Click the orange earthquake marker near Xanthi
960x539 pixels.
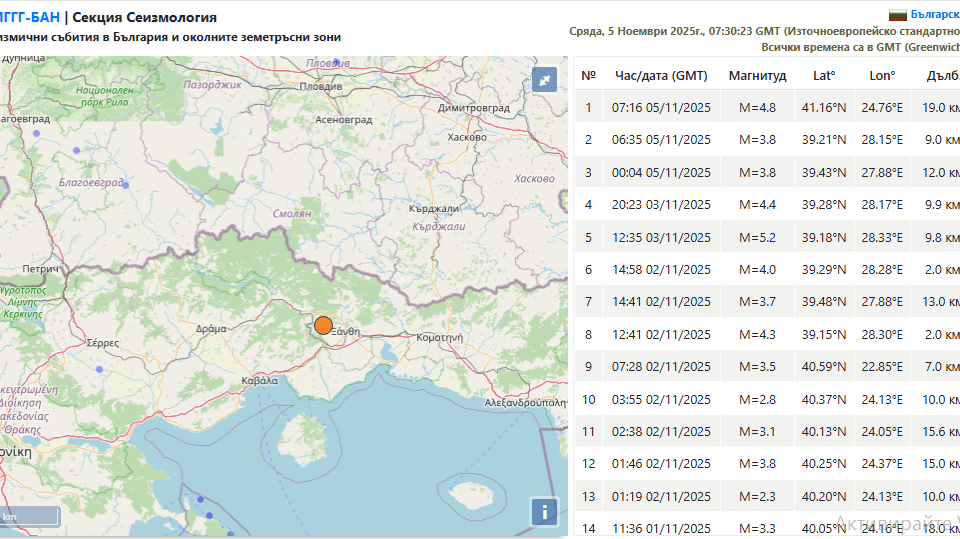pyautogui.click(x=323, y=325)
